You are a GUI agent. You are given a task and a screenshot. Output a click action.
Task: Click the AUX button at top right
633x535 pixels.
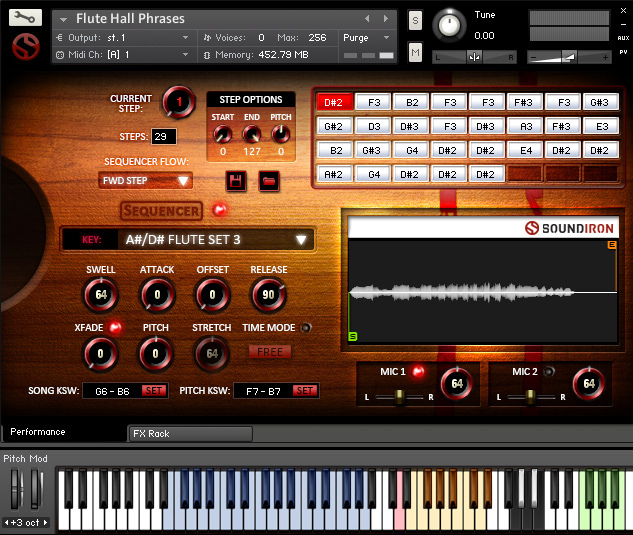[623, 38]
